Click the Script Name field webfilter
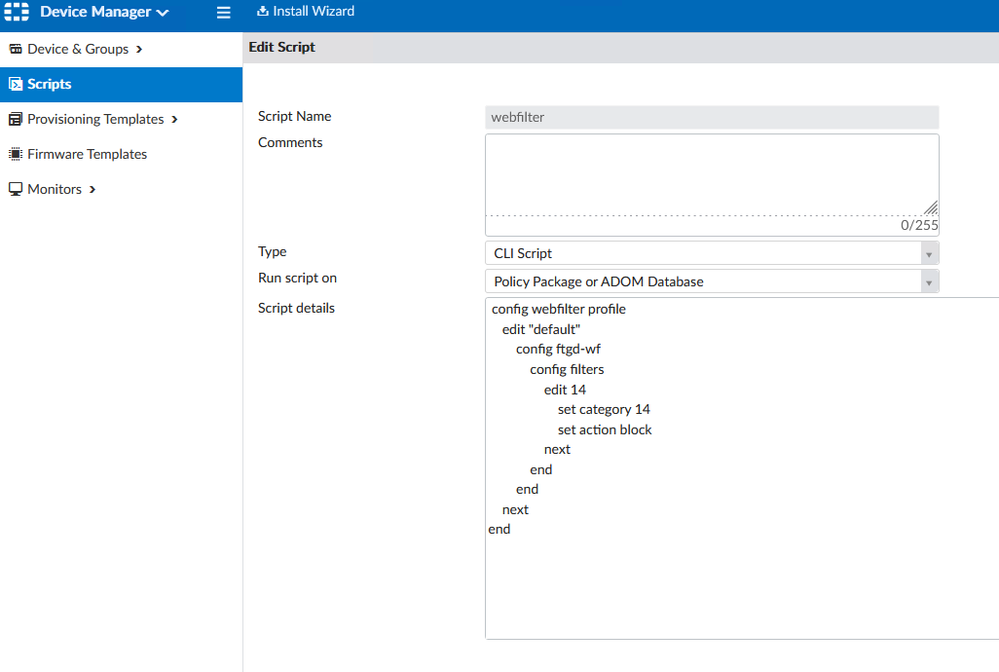 point(711,117)
